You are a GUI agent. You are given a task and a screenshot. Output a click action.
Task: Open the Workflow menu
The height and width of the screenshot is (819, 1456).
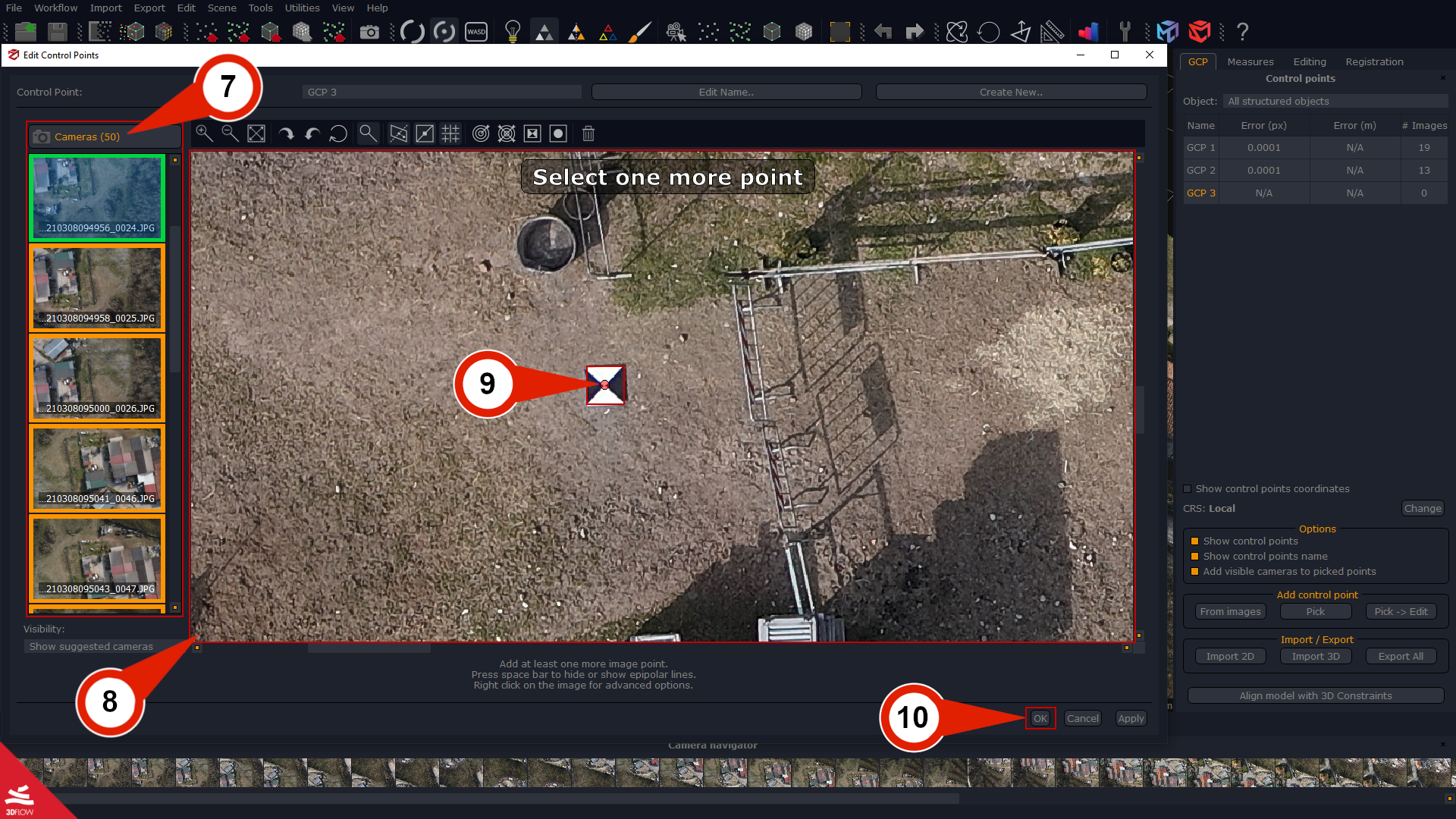coord(55,8)
